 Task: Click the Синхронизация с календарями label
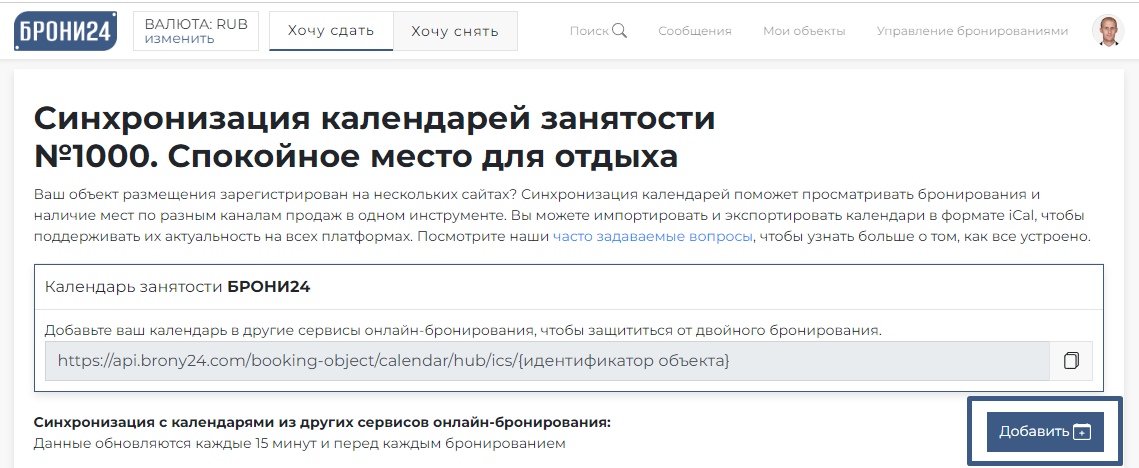point(322,422)
